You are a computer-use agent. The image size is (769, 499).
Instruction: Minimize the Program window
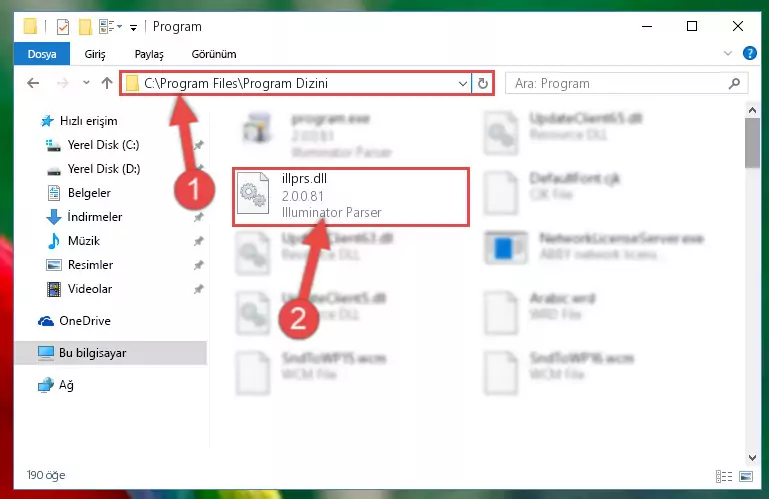pyautogui.click(x=647, y=26)
